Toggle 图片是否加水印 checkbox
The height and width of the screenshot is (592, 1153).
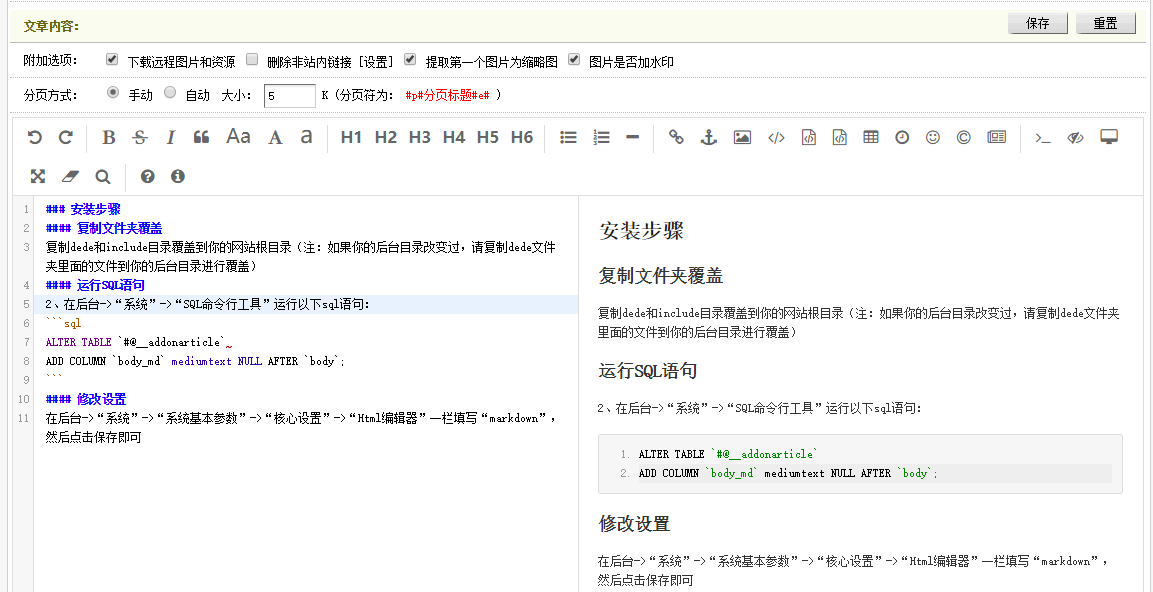point(574,60)
